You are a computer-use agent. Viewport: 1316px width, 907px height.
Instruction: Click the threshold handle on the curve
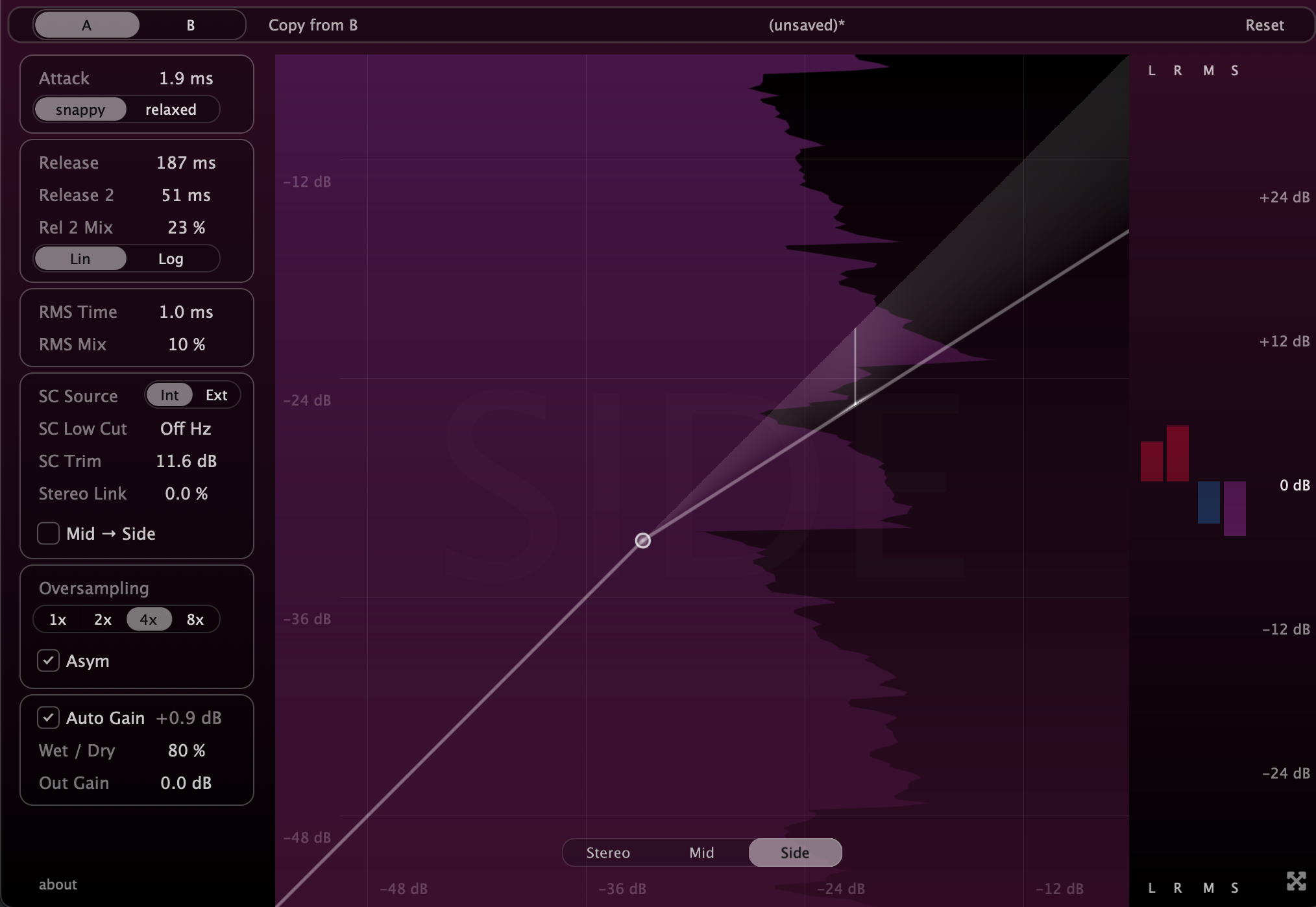[x=642, y=540]
